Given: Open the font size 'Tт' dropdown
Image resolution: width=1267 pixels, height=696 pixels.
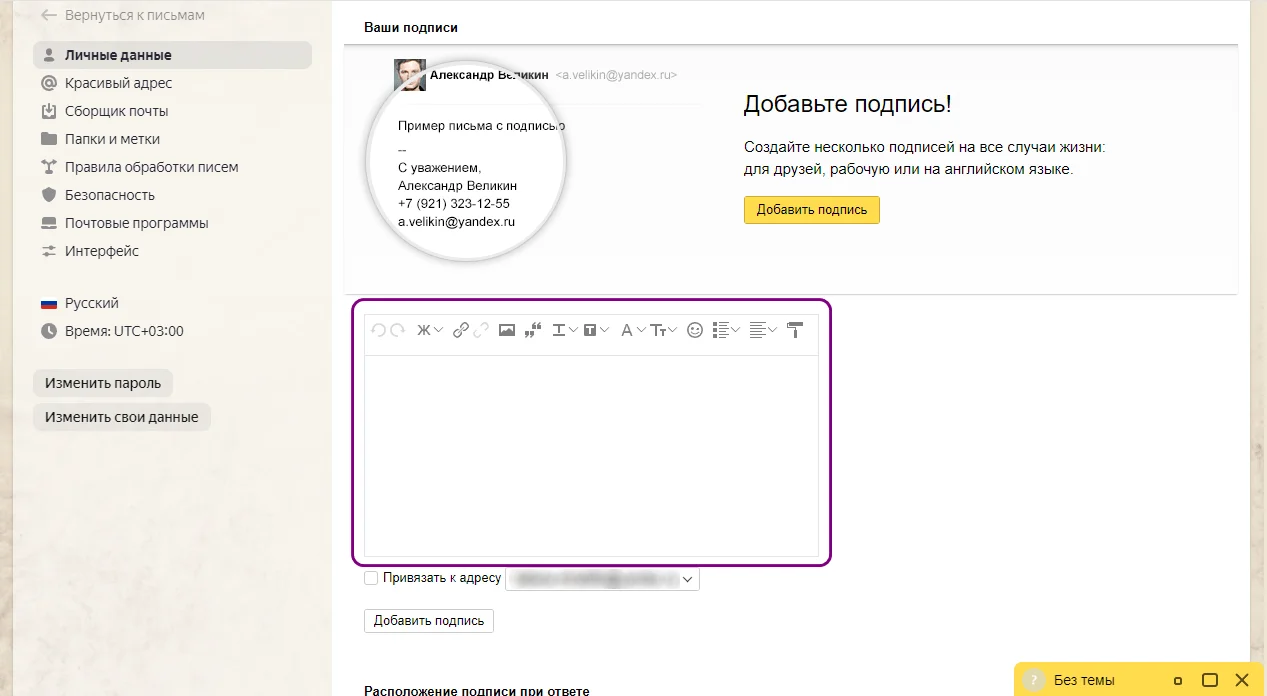Looking at the screenshot, I should (x=663, y=330).
